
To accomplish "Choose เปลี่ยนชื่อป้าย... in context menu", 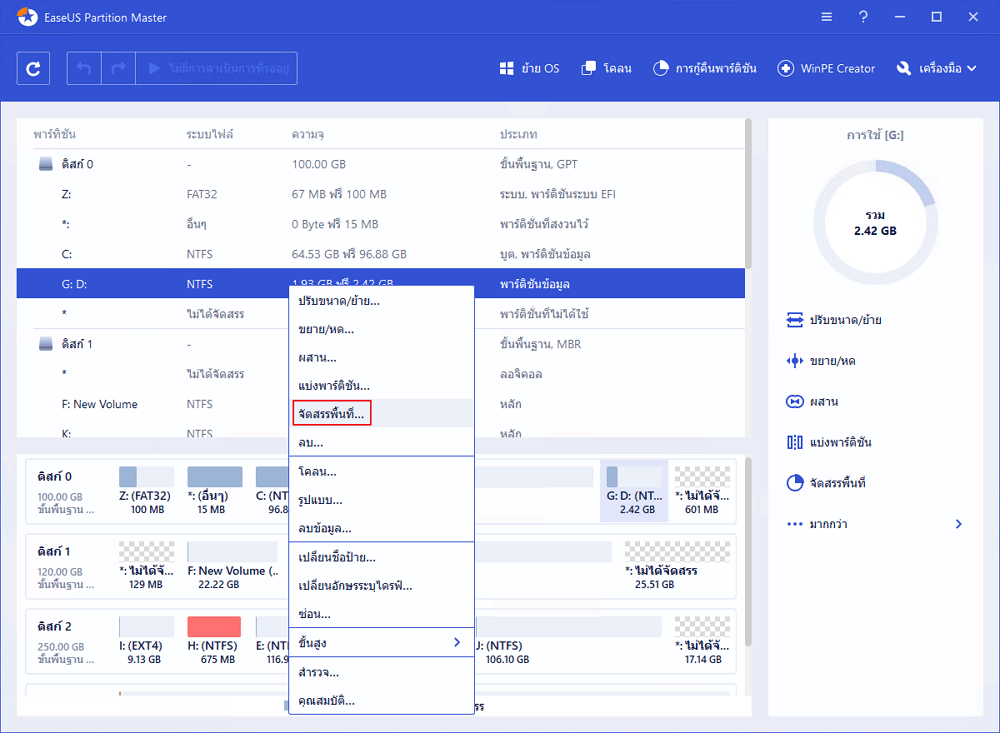I will coord(381,557).
